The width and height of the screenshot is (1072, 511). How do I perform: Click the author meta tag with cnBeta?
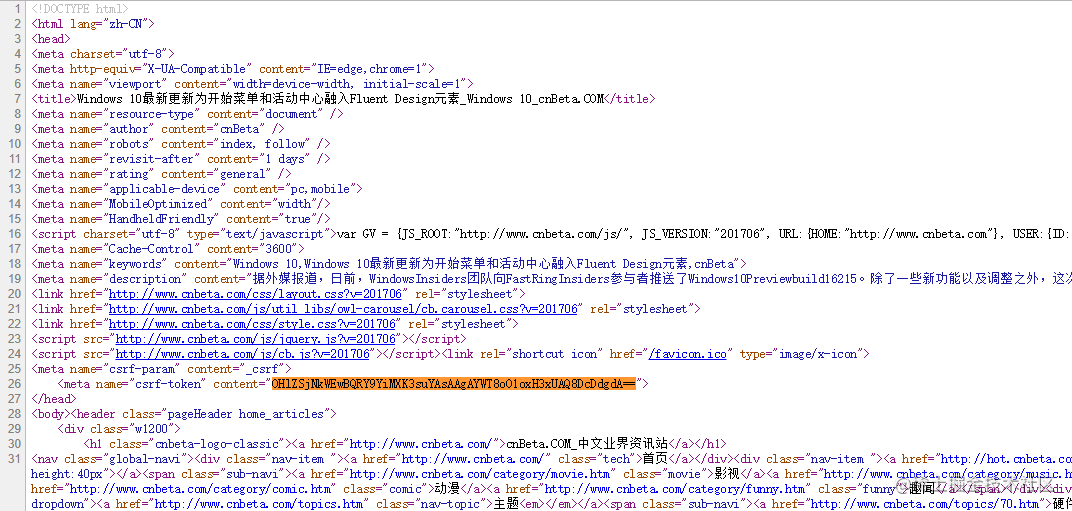tap(158, 129)
